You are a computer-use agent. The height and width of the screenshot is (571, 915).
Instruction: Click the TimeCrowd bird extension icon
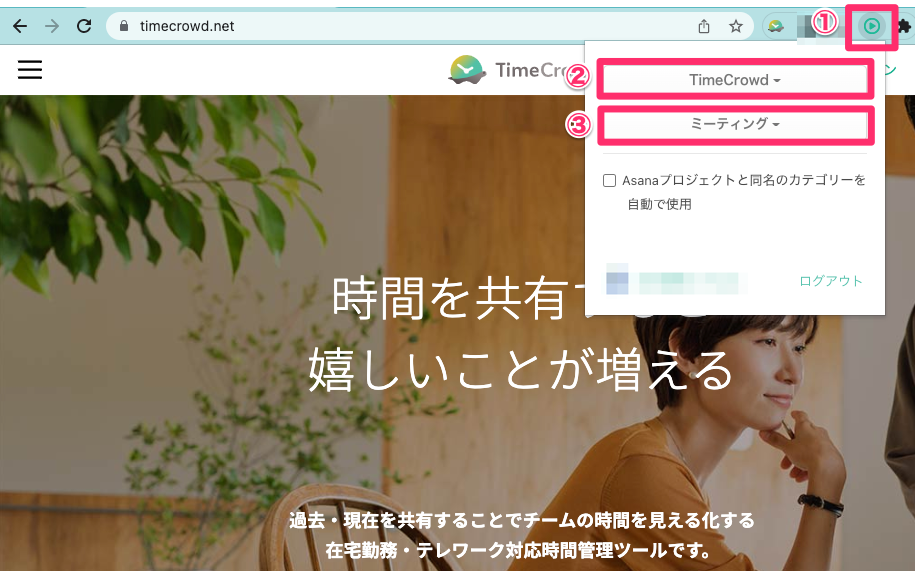(776, 26)
